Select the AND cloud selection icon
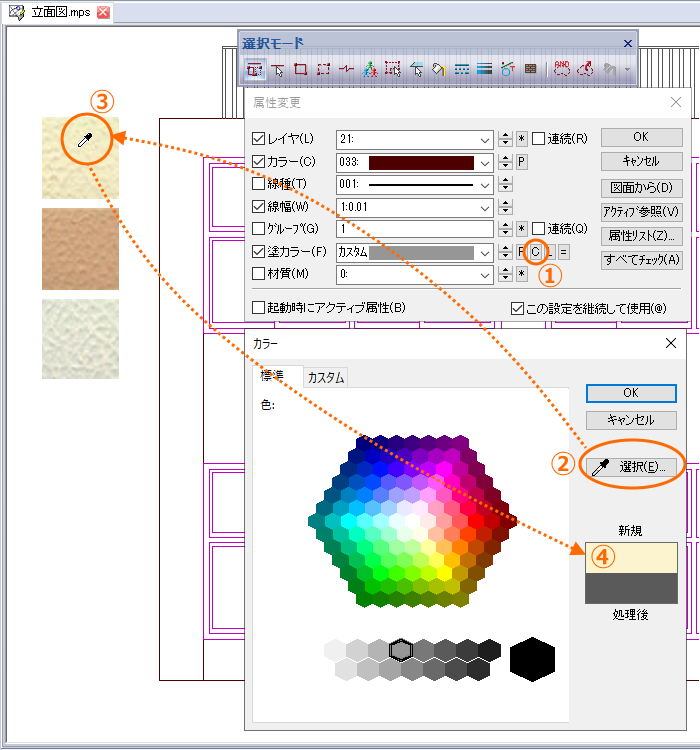Screen dimensions: 700x750 click(562, 69)
